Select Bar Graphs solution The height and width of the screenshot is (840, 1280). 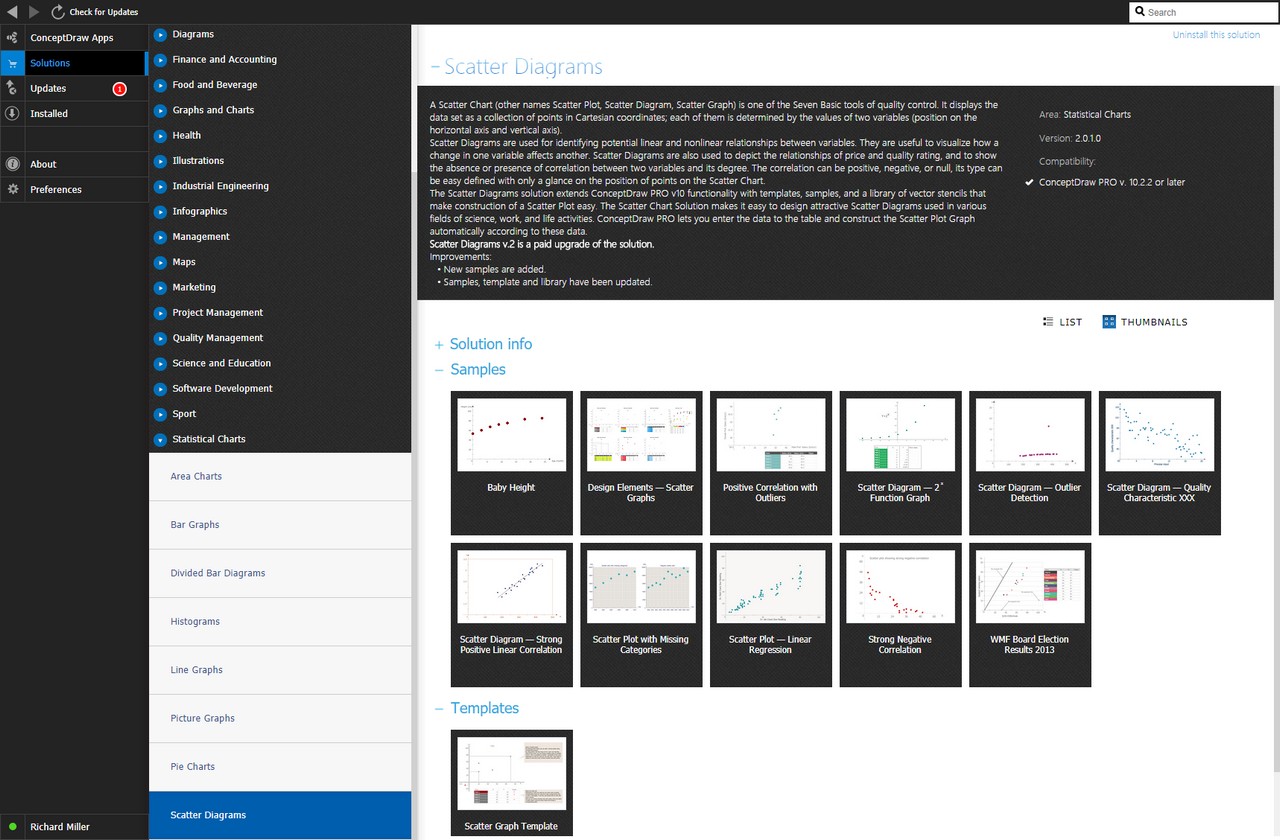click(280, 525)
